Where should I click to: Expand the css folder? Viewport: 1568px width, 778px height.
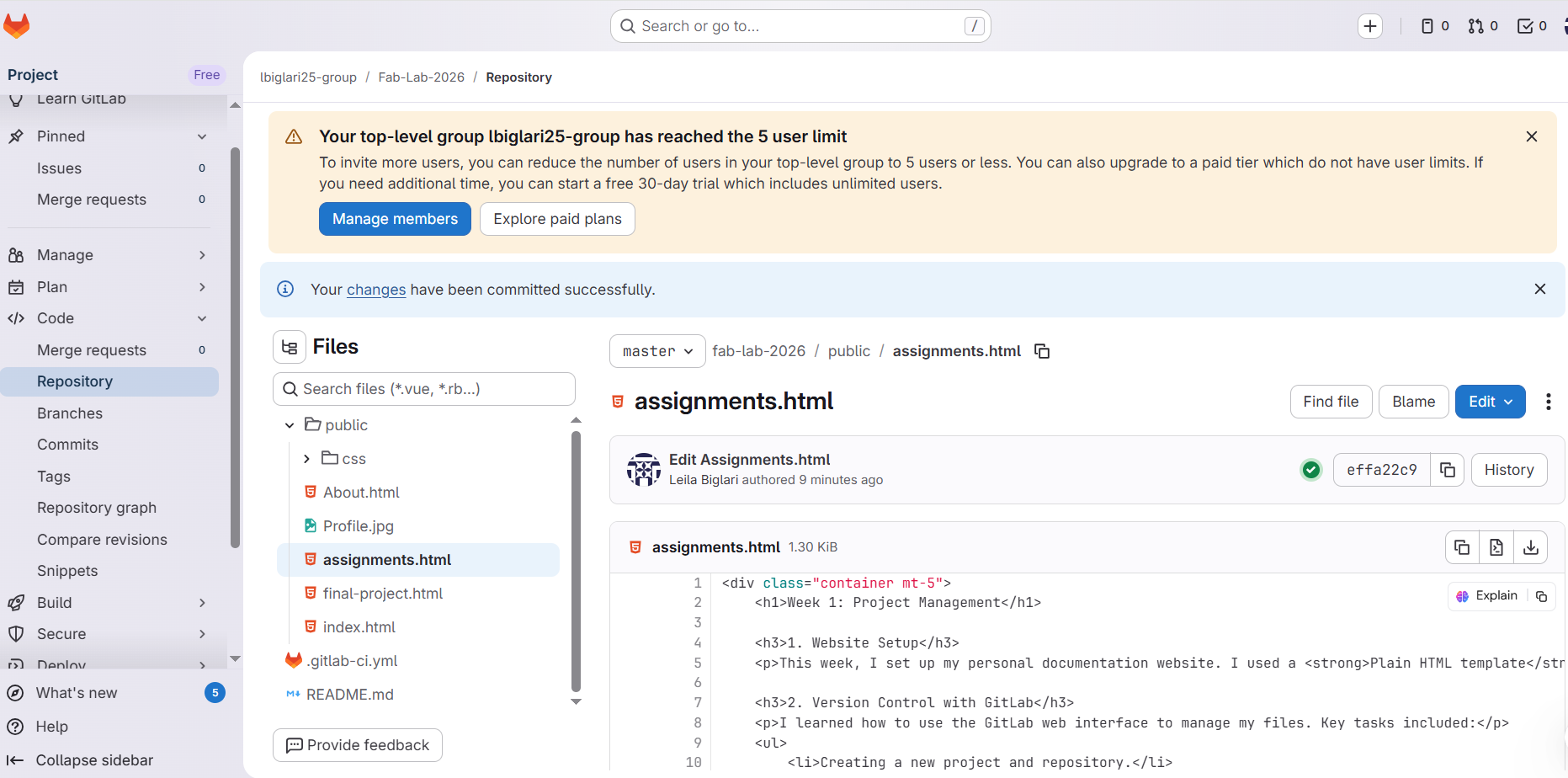[306, 459]
